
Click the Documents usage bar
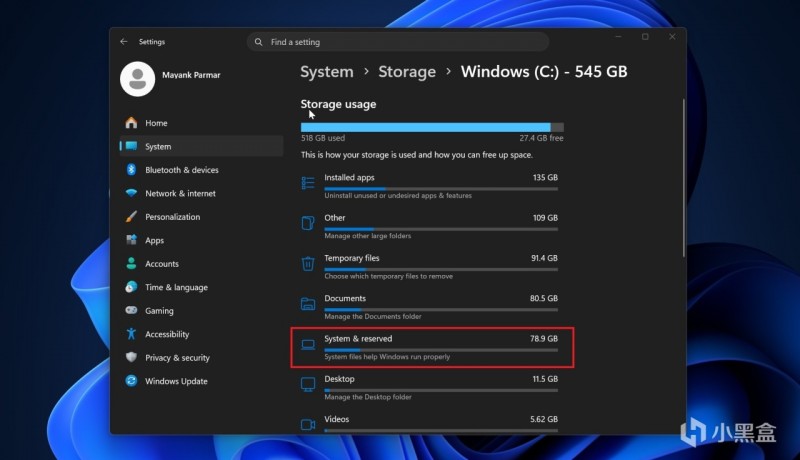441,310
